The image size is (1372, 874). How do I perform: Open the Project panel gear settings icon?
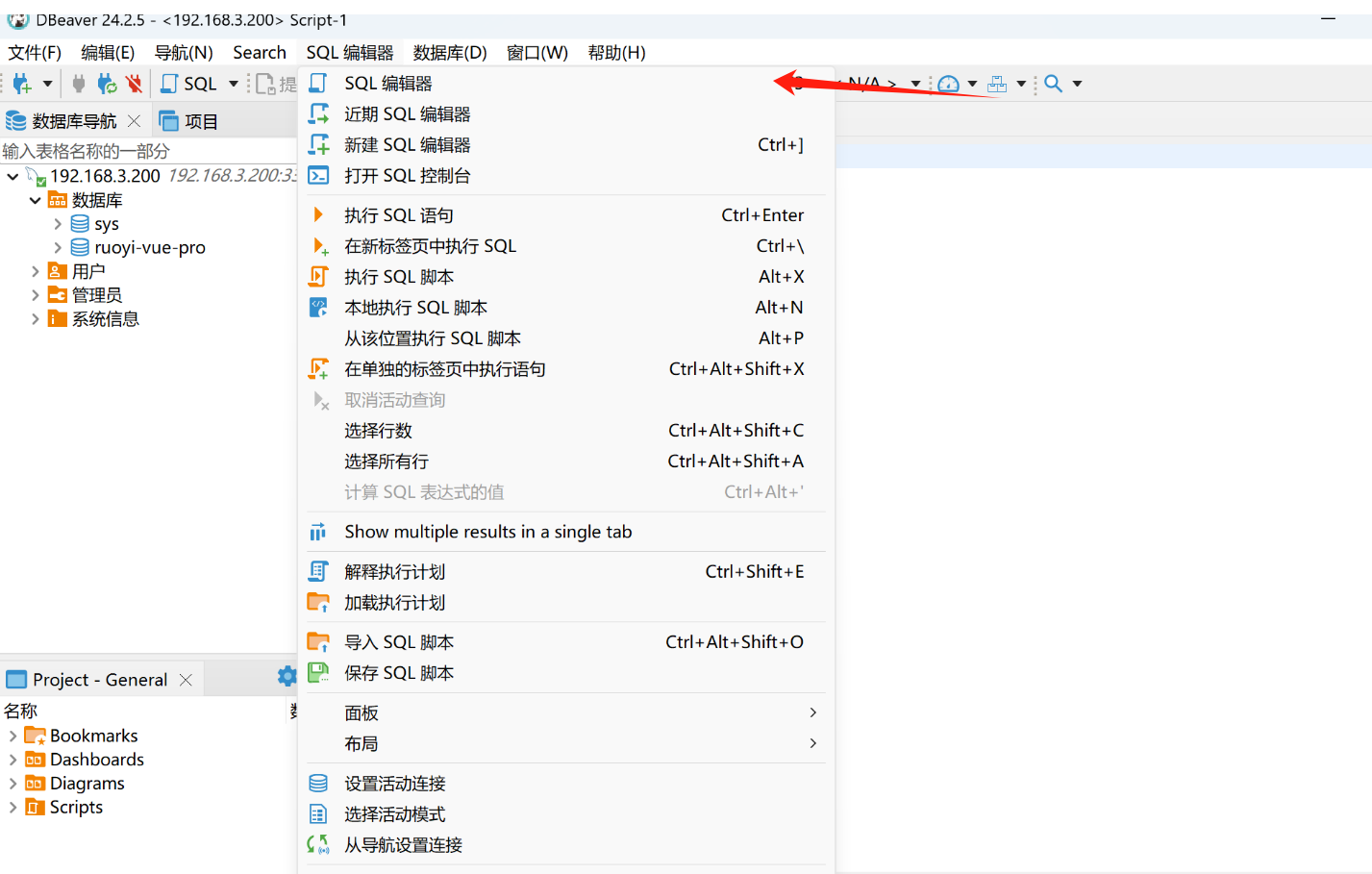click(x=286, y=676)
